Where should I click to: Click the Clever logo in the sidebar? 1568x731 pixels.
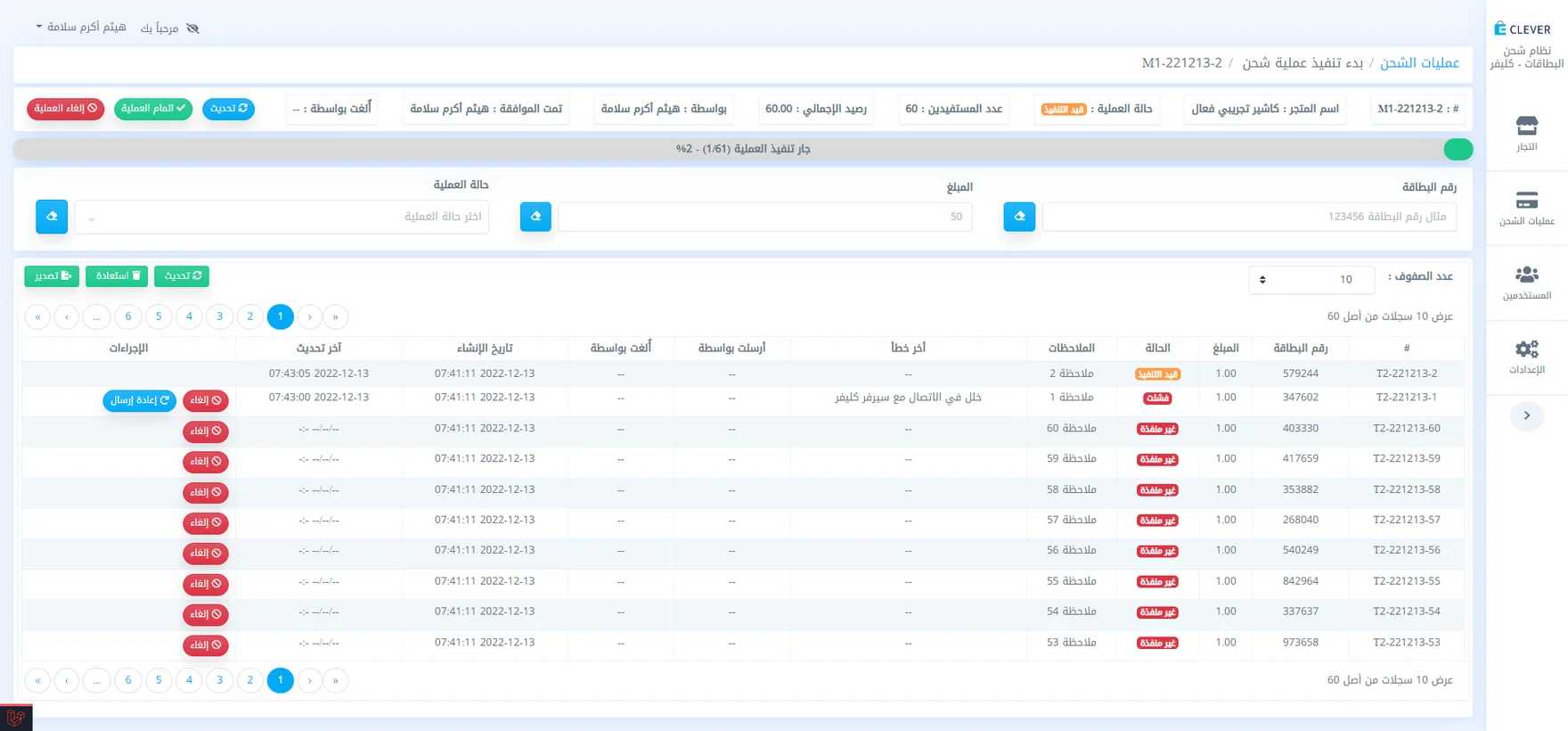1522,29
